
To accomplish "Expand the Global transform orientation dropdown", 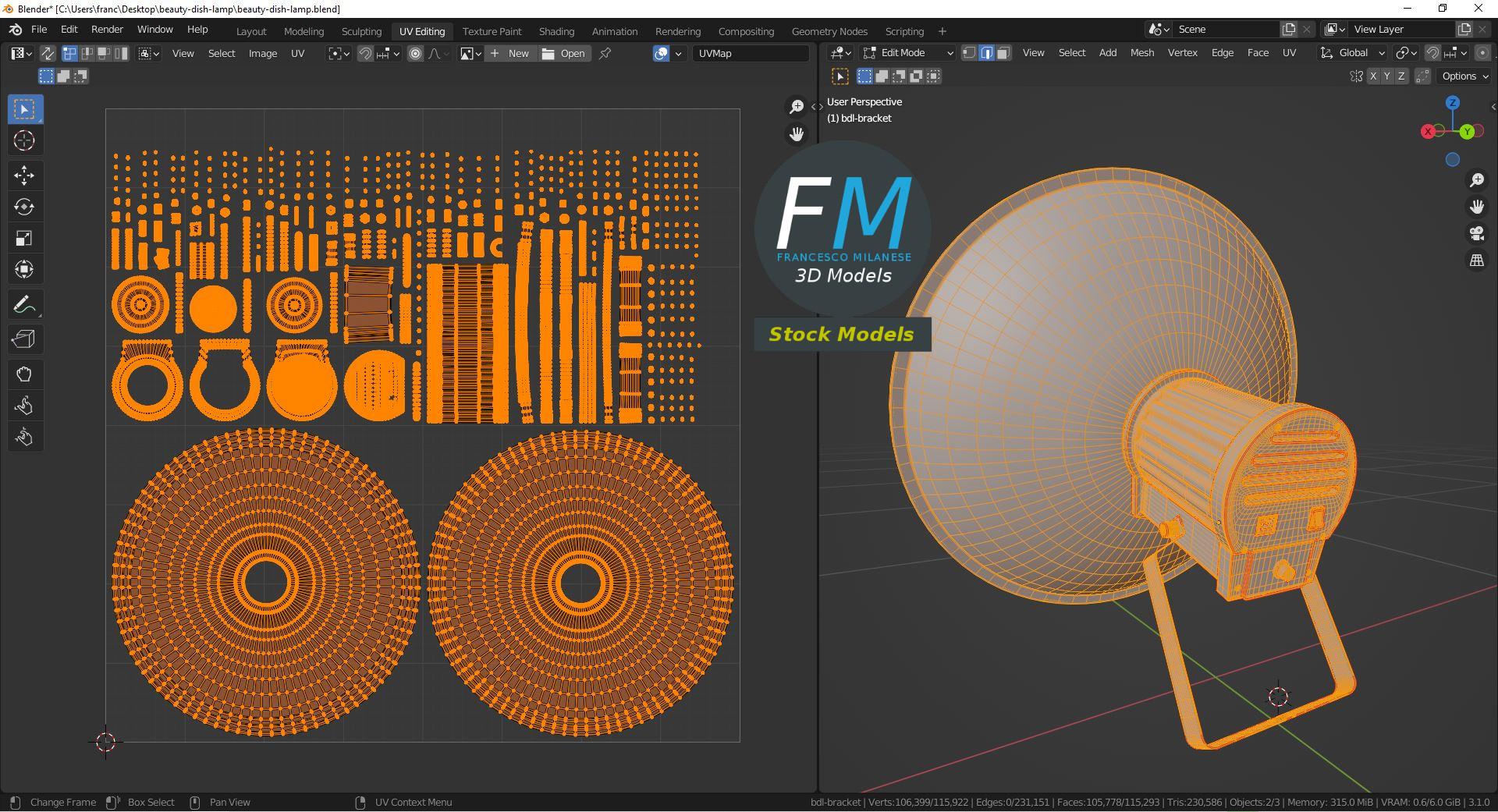I will click(x=1353, y=53).
